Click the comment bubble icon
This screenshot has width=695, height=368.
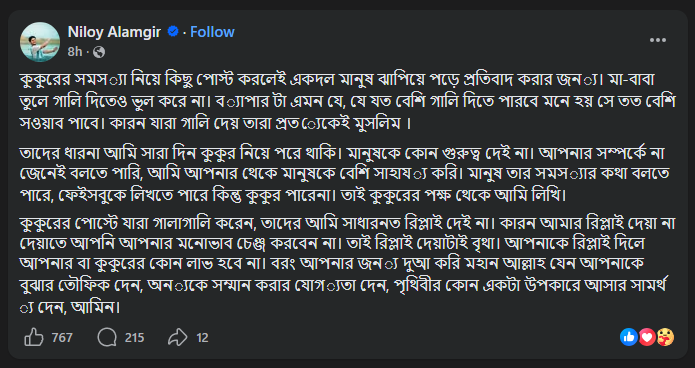point(107,338)
